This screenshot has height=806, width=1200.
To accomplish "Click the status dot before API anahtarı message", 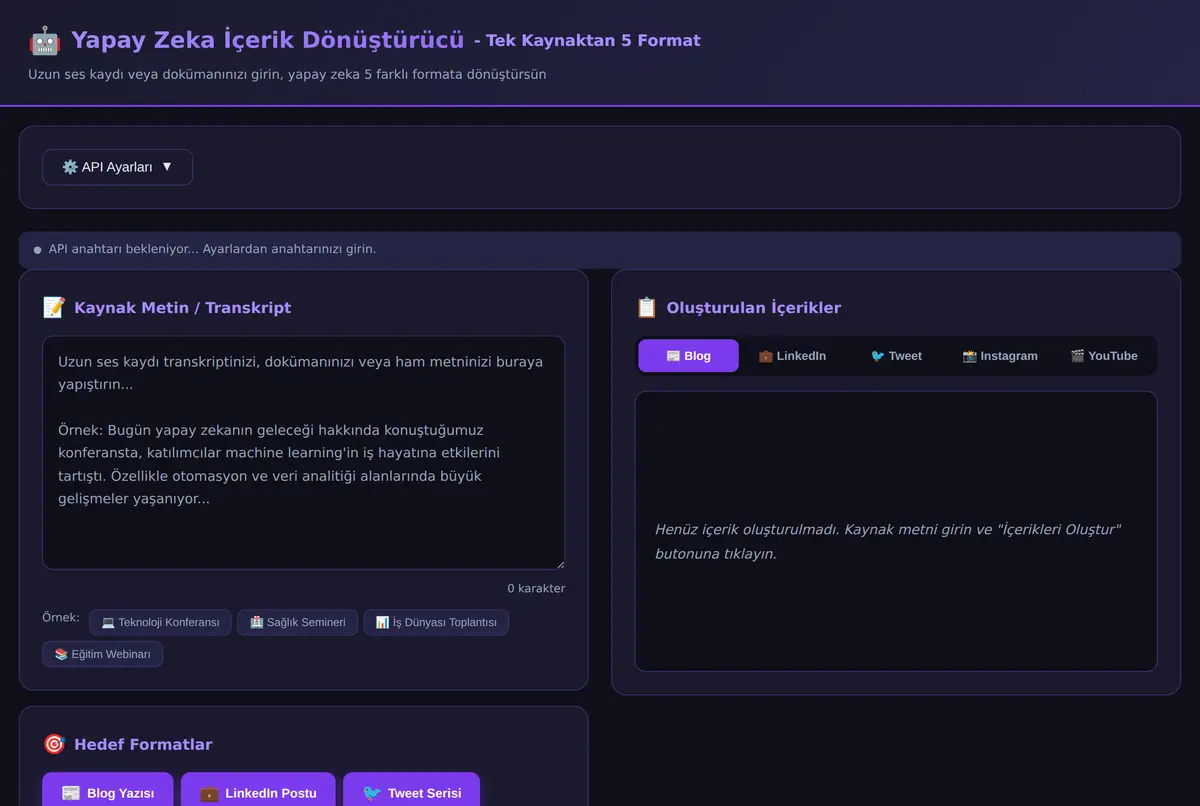I will click(38, 250).
